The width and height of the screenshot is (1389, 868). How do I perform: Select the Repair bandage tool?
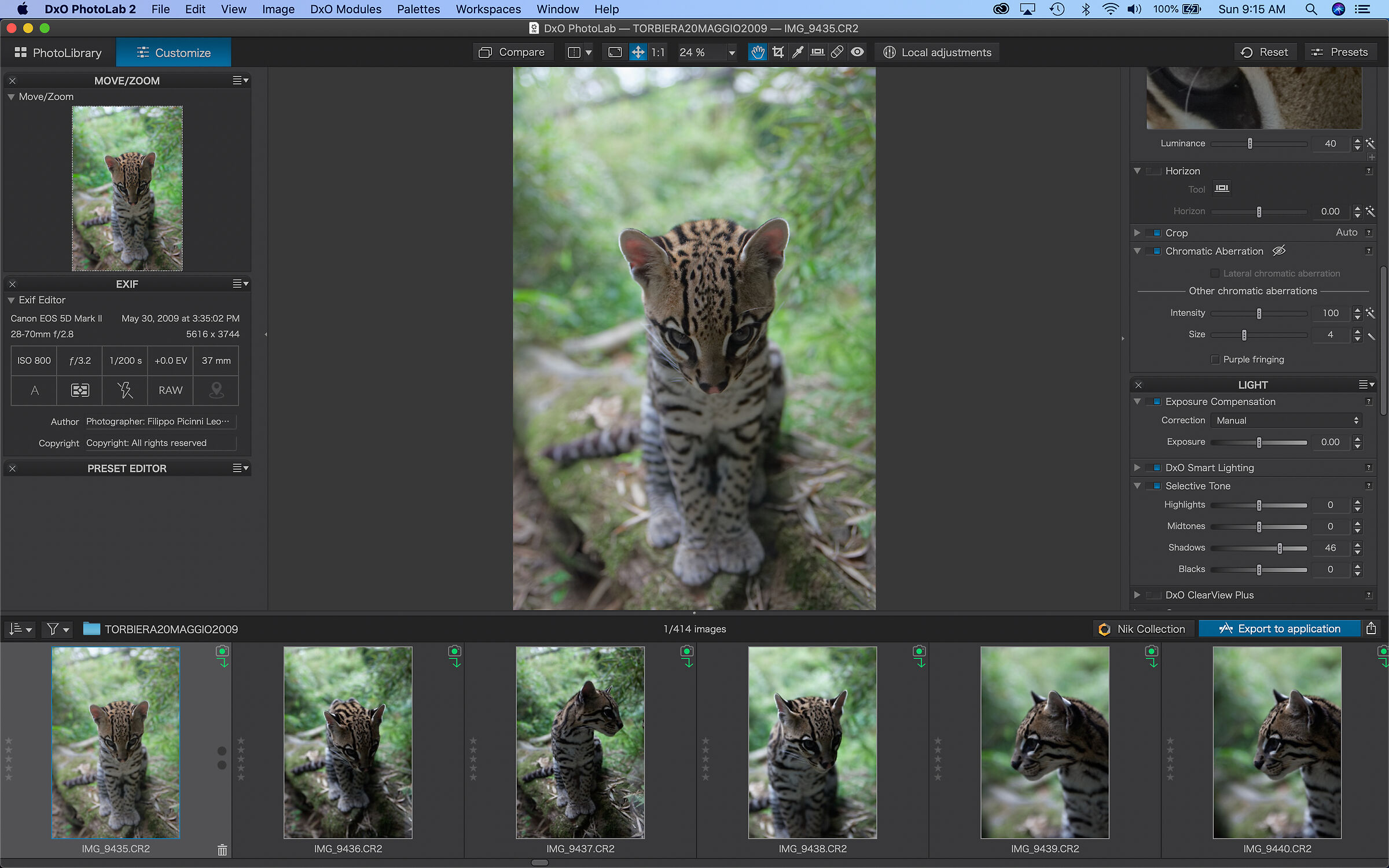[x=837, y=52]
